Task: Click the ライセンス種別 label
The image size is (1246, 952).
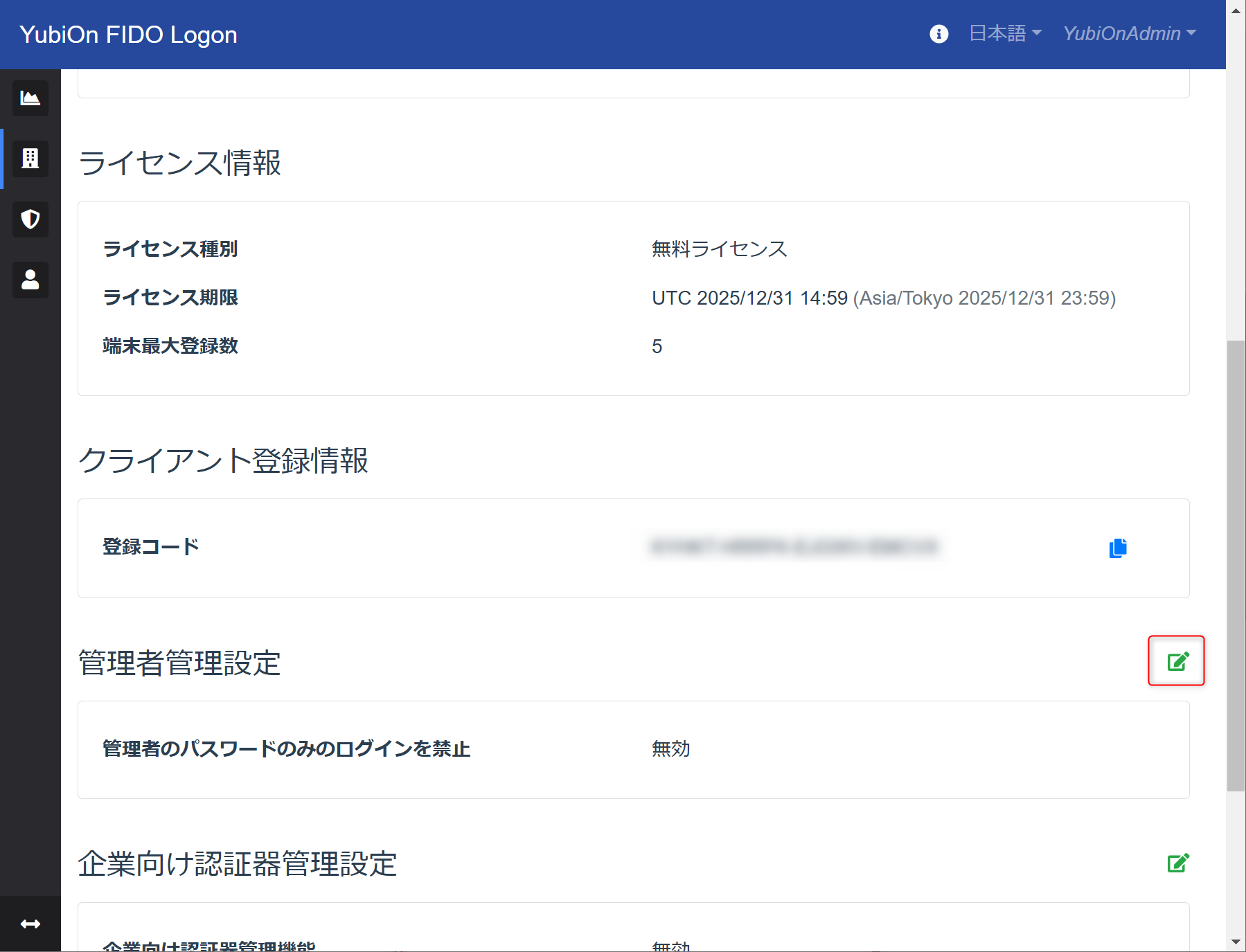Action: (x=170, y=249)
